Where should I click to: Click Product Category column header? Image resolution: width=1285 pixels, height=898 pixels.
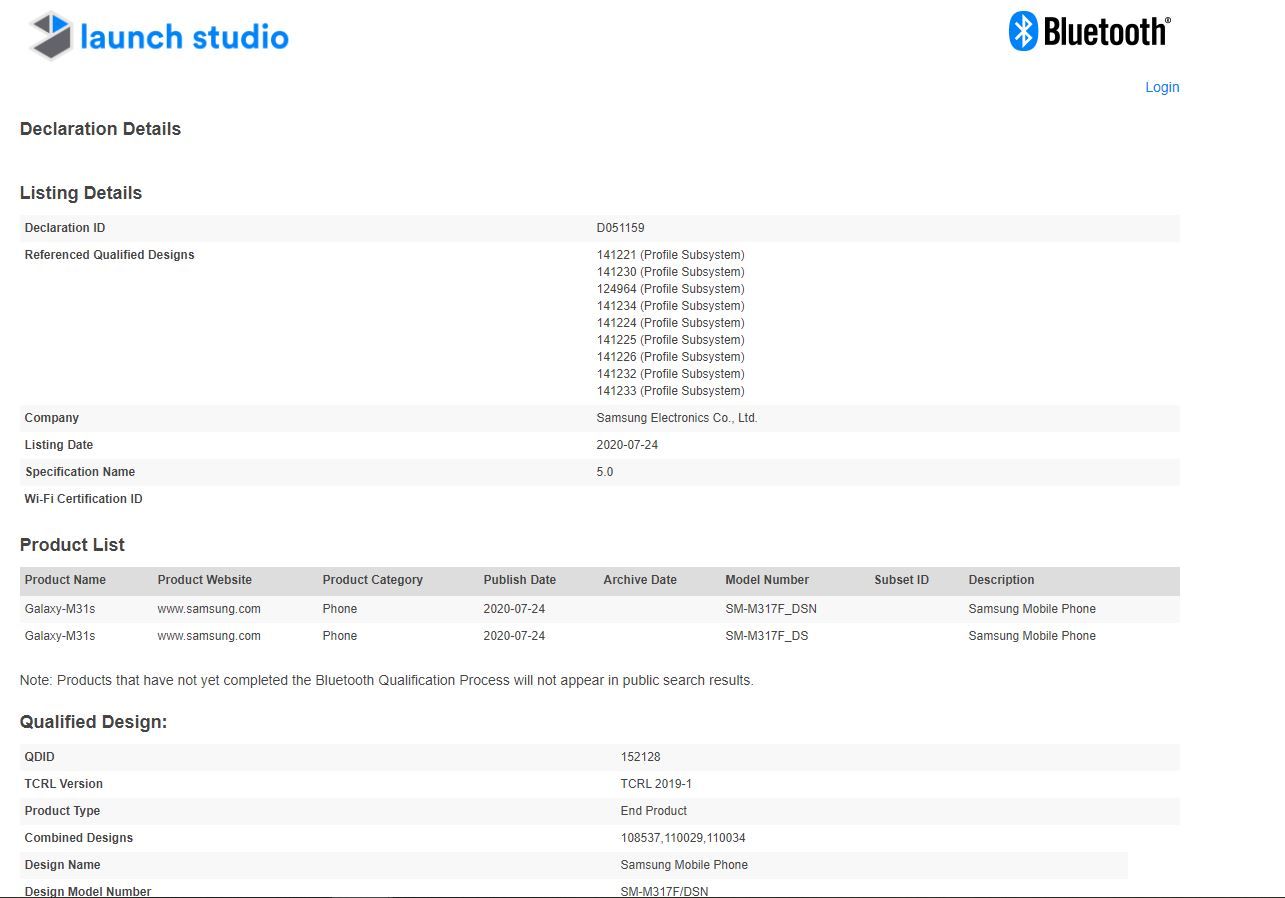(373, 580)
